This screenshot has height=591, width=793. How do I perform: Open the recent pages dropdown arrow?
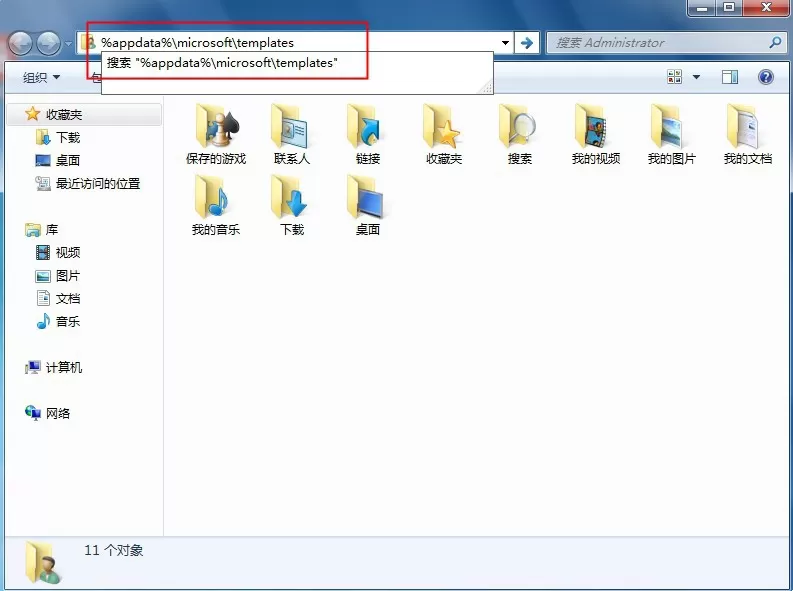tap(68, 43)
